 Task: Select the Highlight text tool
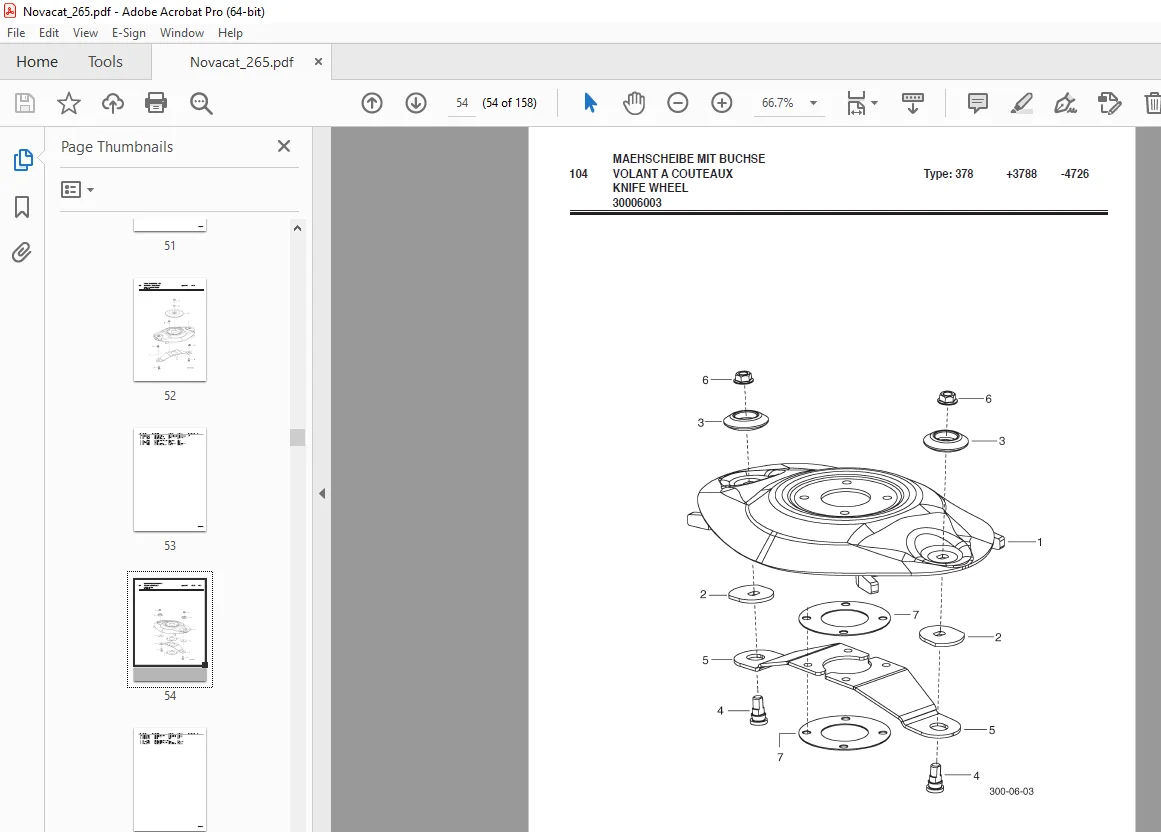point(1022,103)
